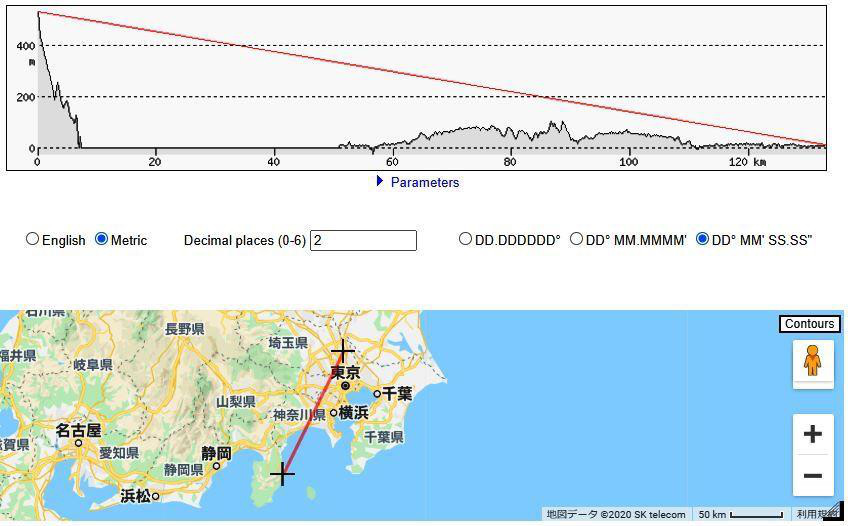This screenshot has width=848, height=526.
Task: Choose the DD° MM' SS.SS" coordinate format
Action: [702, 239]
